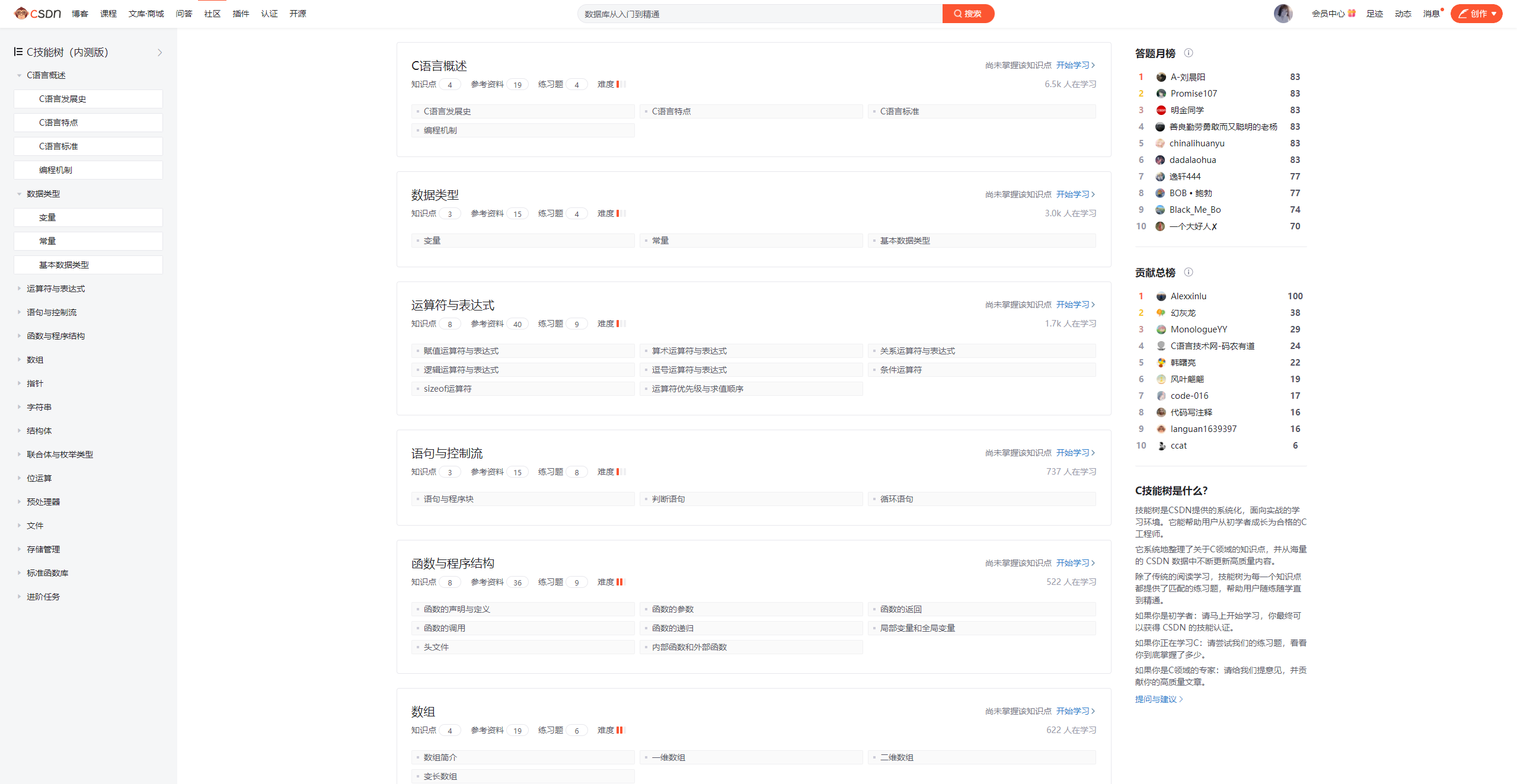Open the 动态 header link
The height and width of the screenshot is (784, 1517).
(1403, 13)
